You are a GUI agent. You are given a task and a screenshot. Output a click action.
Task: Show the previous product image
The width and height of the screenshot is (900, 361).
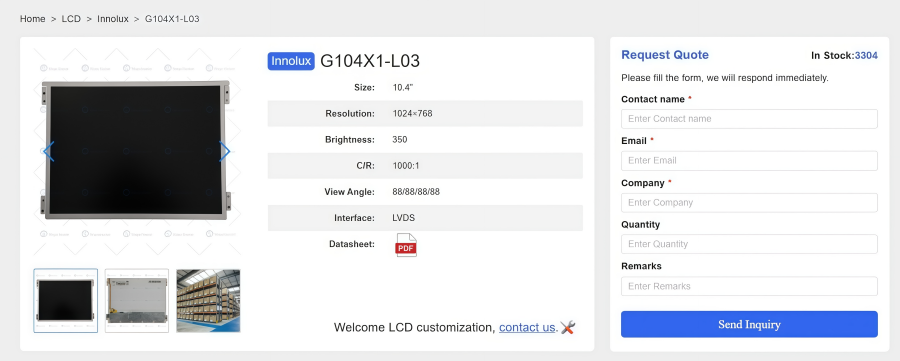[x=49, y=152]
